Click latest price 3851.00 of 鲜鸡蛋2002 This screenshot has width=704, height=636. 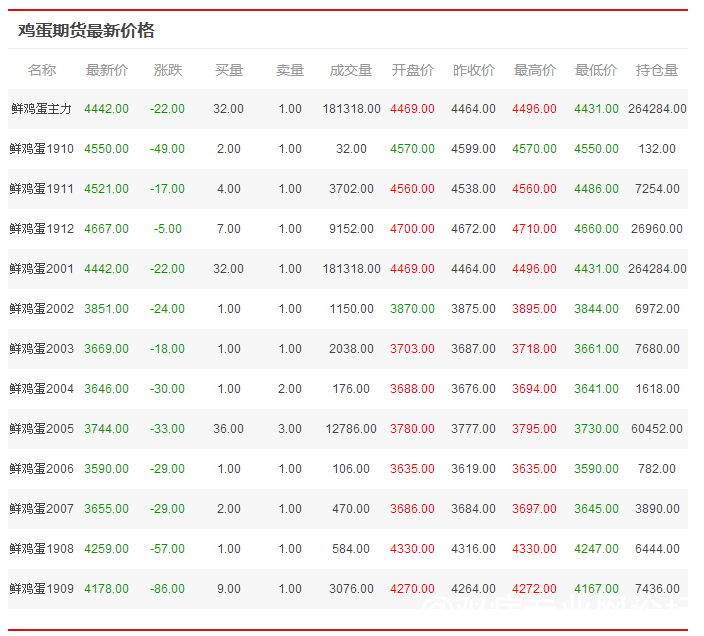[106, 308]
